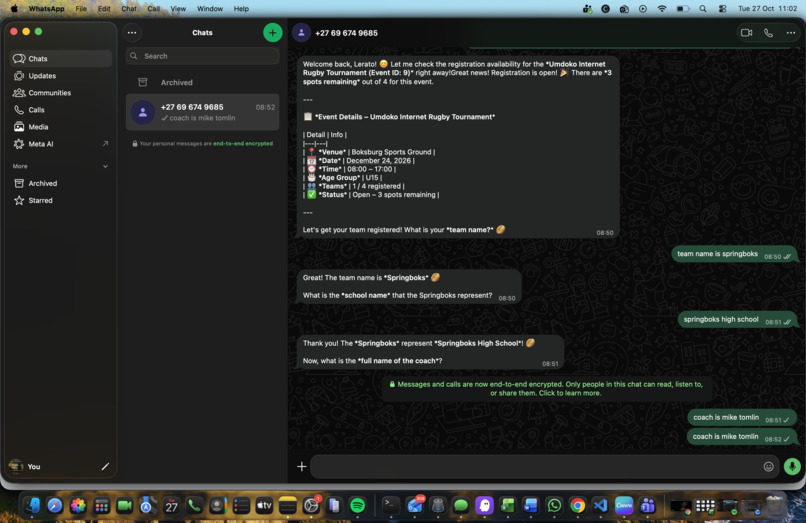
Task: Open FaceTime from the Dock
Action: [x=124, y=506]
